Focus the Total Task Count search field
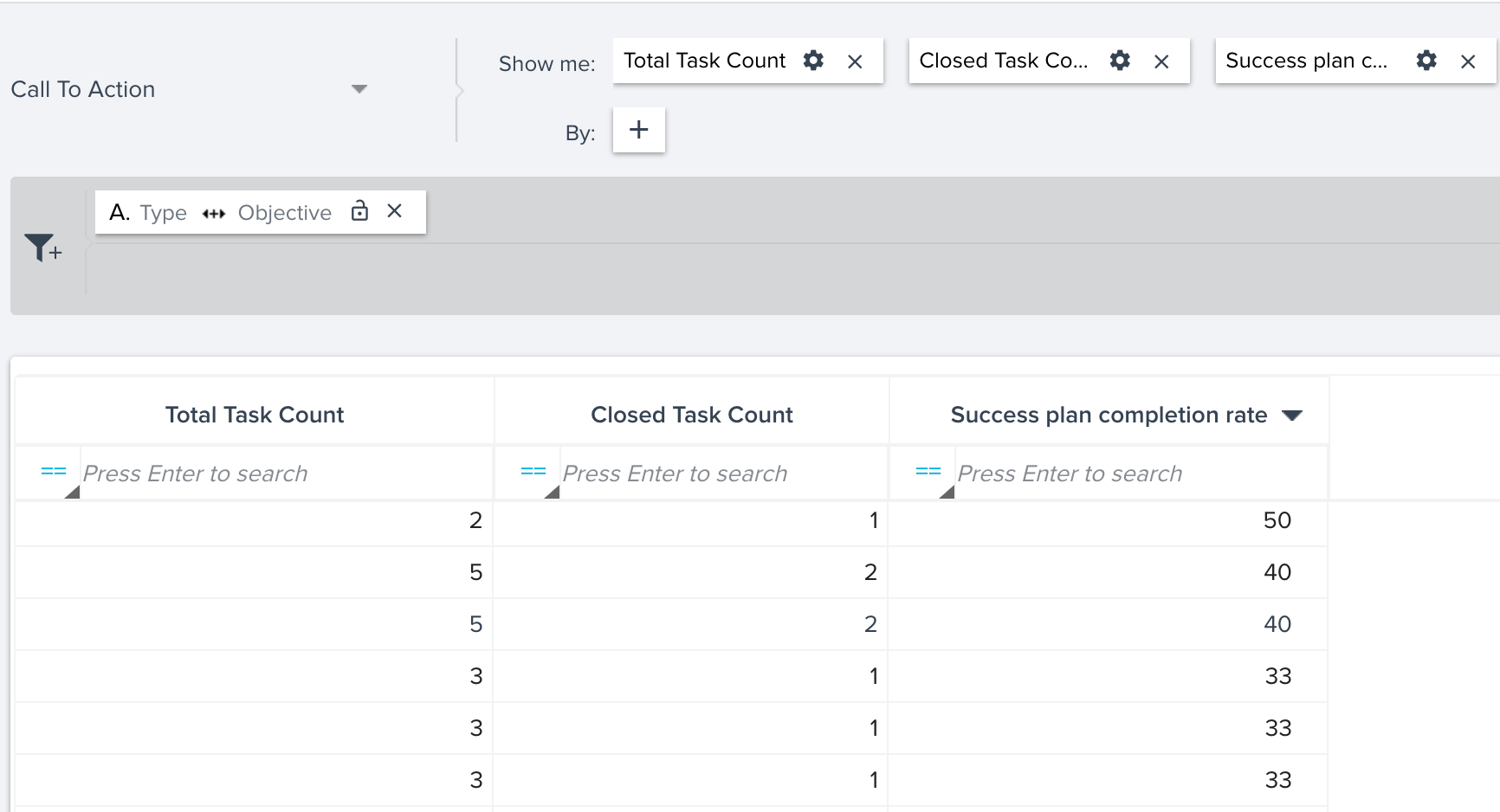The height and width of the screenshot is (812, 1500). [x=286, y=474]
